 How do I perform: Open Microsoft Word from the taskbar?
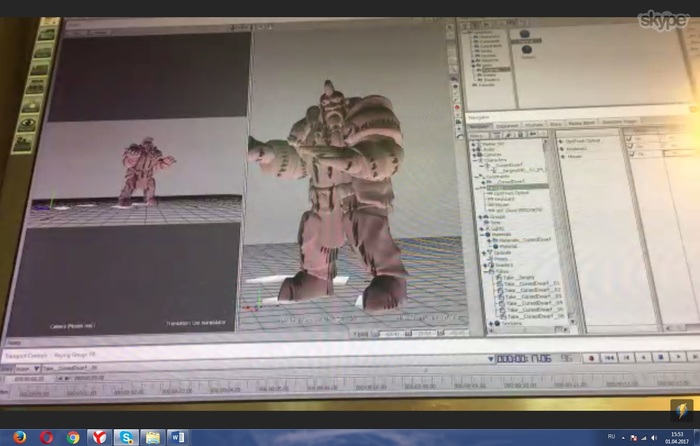[x=179, y=438]
